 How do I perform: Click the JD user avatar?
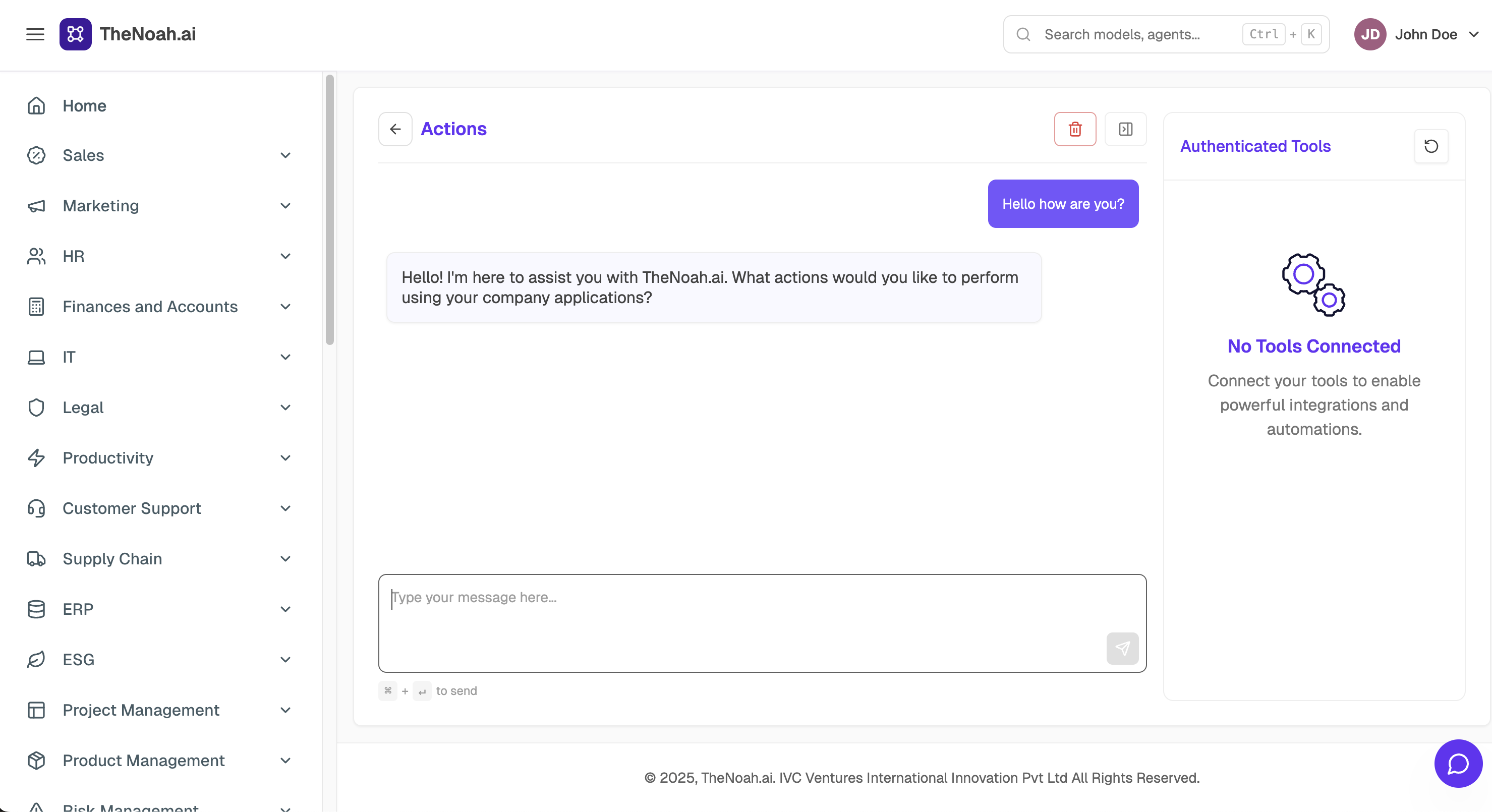click(1370, 34)
